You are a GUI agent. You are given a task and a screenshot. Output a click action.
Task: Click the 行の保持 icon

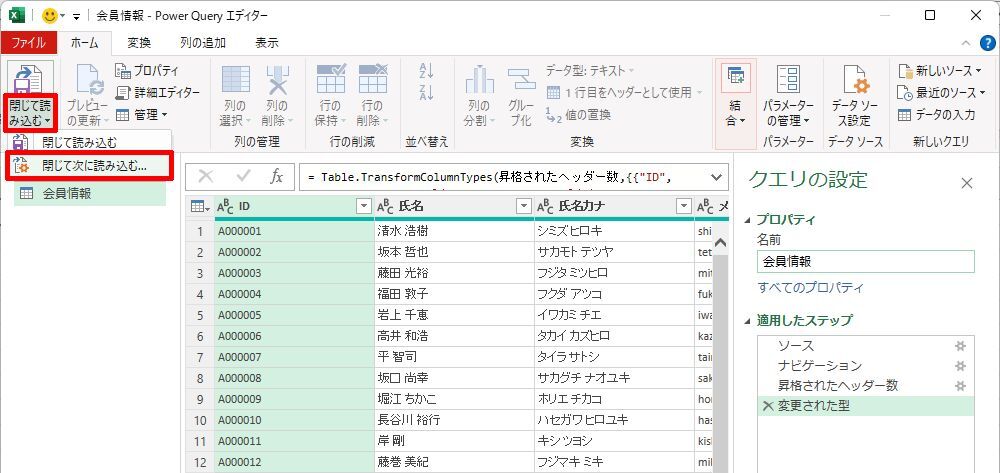(x=331, y=79)
